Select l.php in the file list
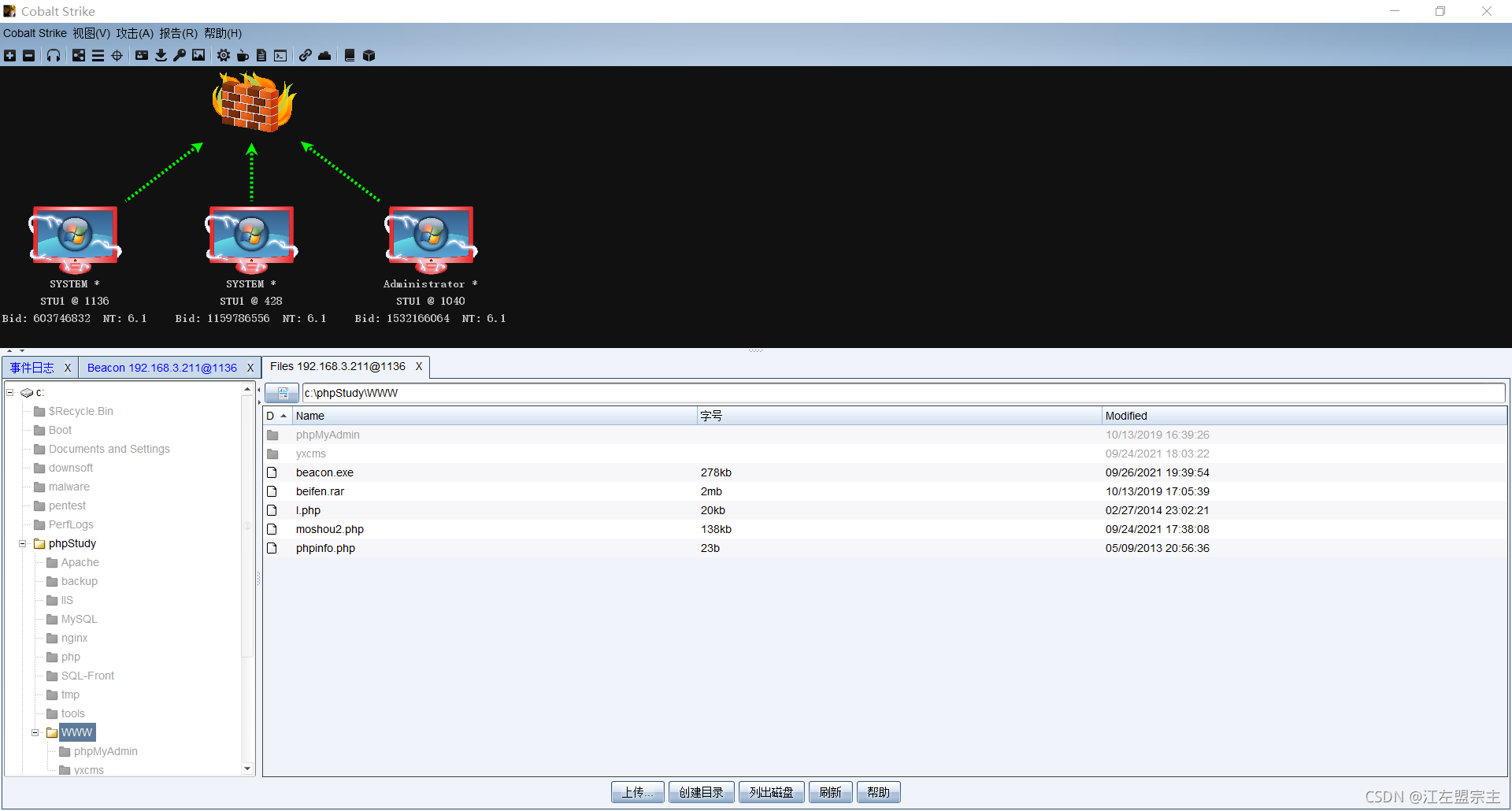The height and width of the screenshot is (811, 1512). pyautogui.click(x=885, y=510)
